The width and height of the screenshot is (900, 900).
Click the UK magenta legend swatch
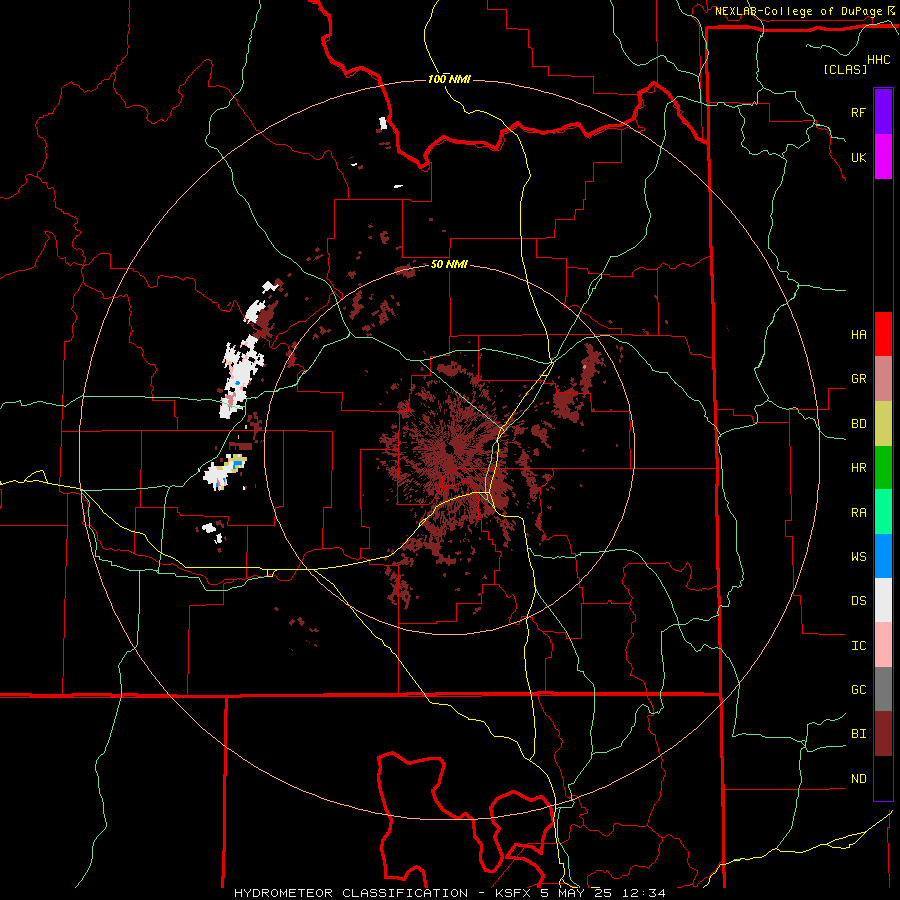coord(883,157)
